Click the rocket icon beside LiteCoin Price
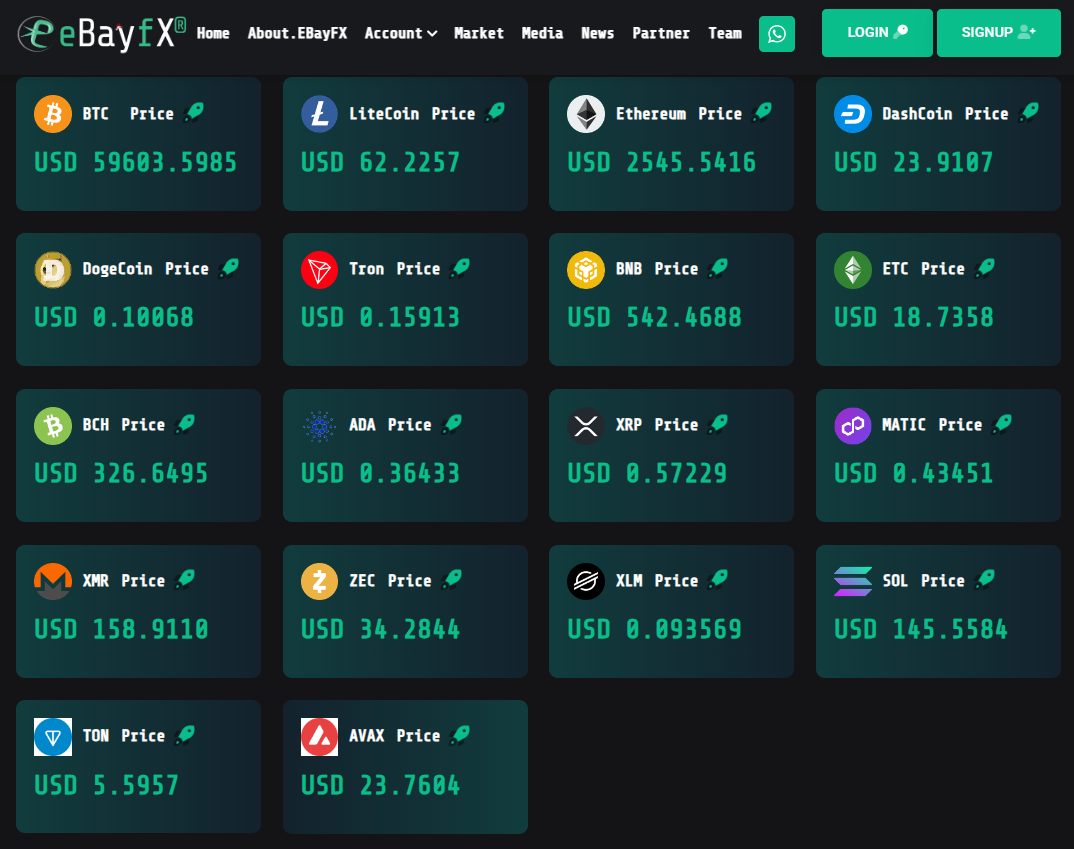The height and width of the screenshot is (849, 1074). coord(495,113)
